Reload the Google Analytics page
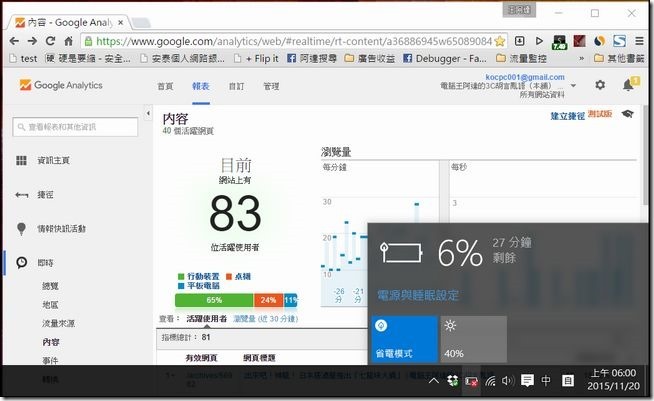The height and width of the screenshot is (401, 654). 50,41
